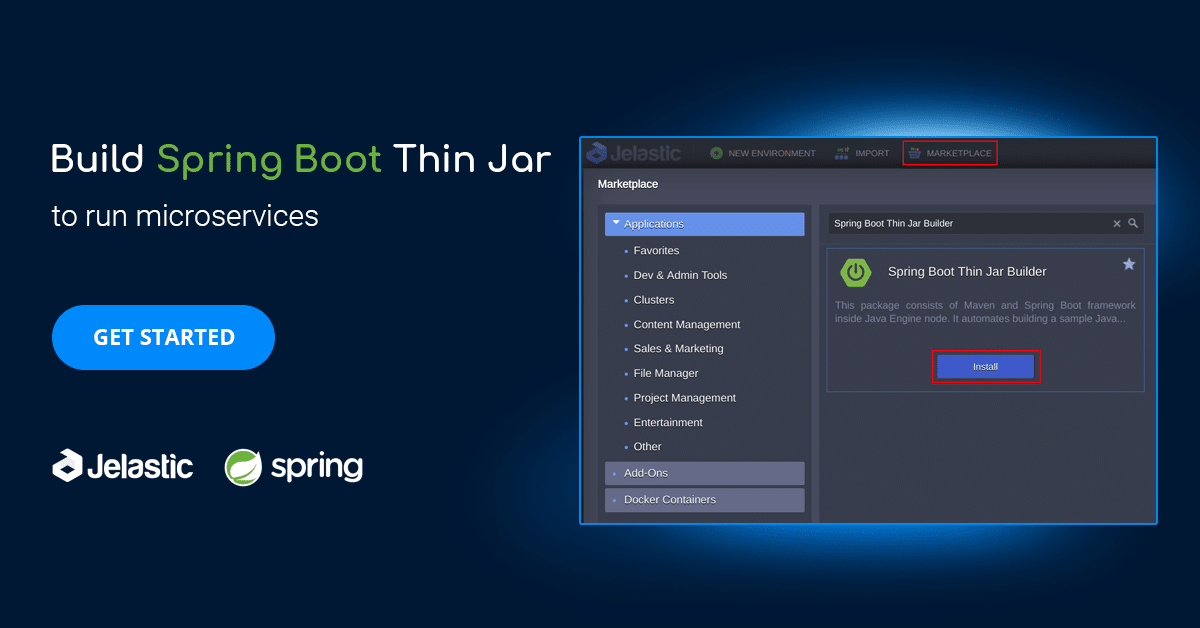Open Marketplace via the shopping cart icon

[x=916, y=152]
